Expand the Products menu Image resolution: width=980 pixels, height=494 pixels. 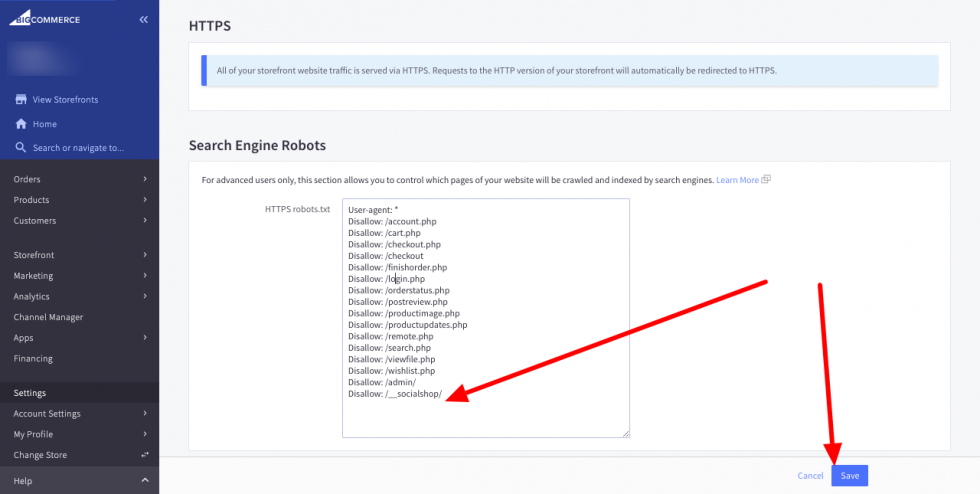[79, 200]
